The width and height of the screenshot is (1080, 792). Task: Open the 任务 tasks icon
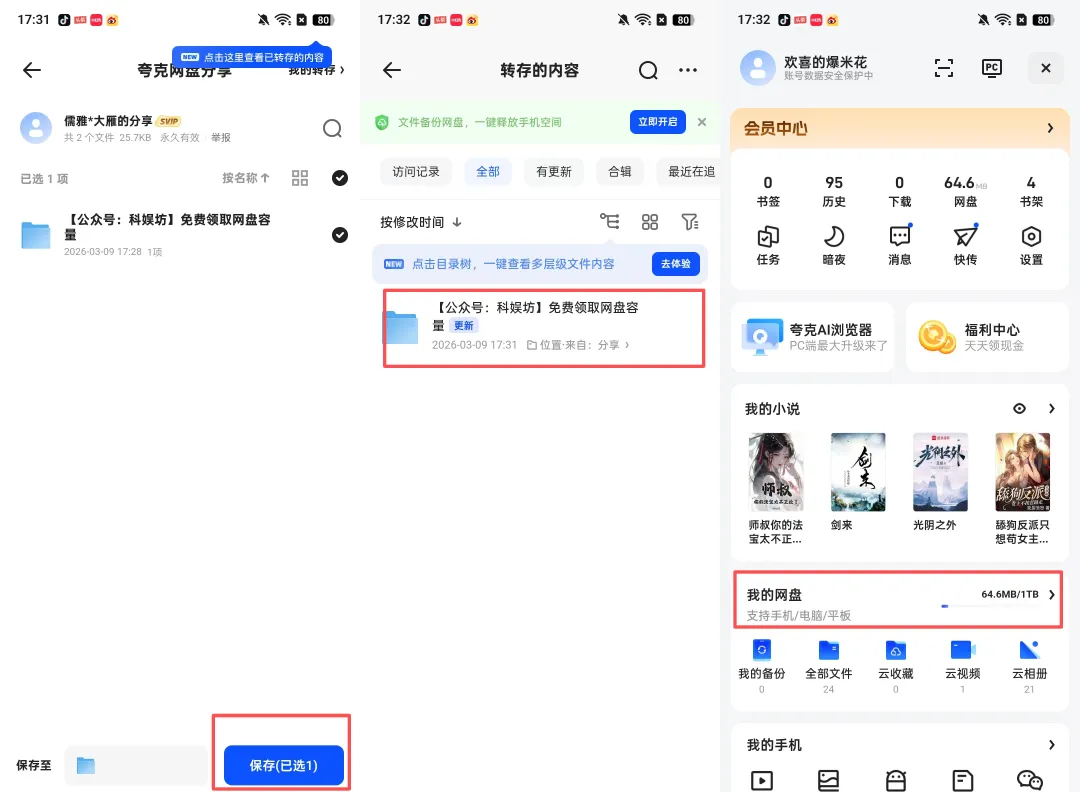pos(768,246)
